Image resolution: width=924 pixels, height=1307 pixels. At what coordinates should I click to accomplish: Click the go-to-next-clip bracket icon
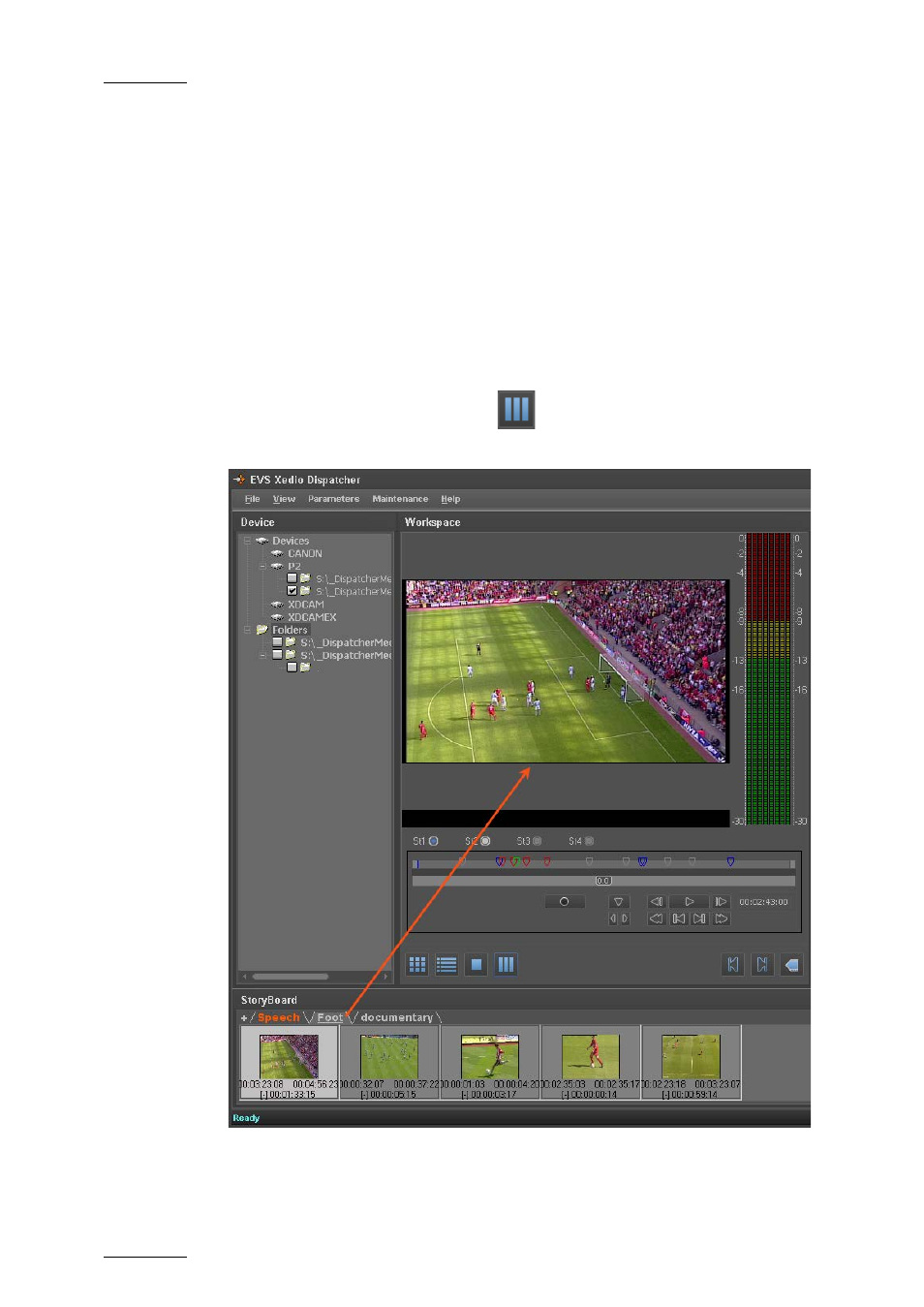pos(762,964)
